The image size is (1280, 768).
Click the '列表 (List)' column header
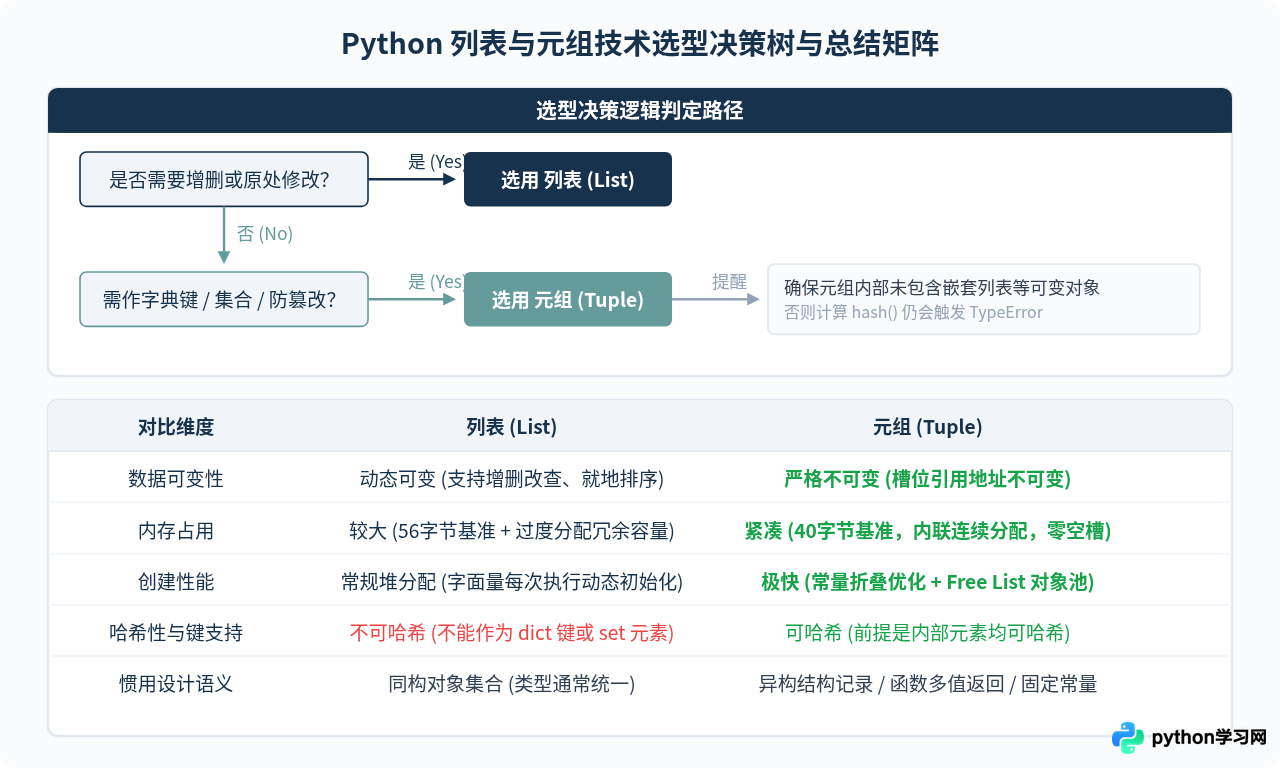[x=512, y=427]
